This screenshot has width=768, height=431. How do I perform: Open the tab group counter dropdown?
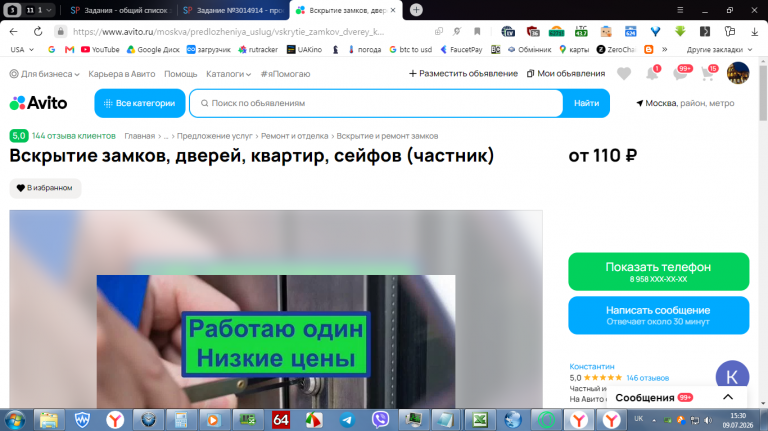[39, 10]
